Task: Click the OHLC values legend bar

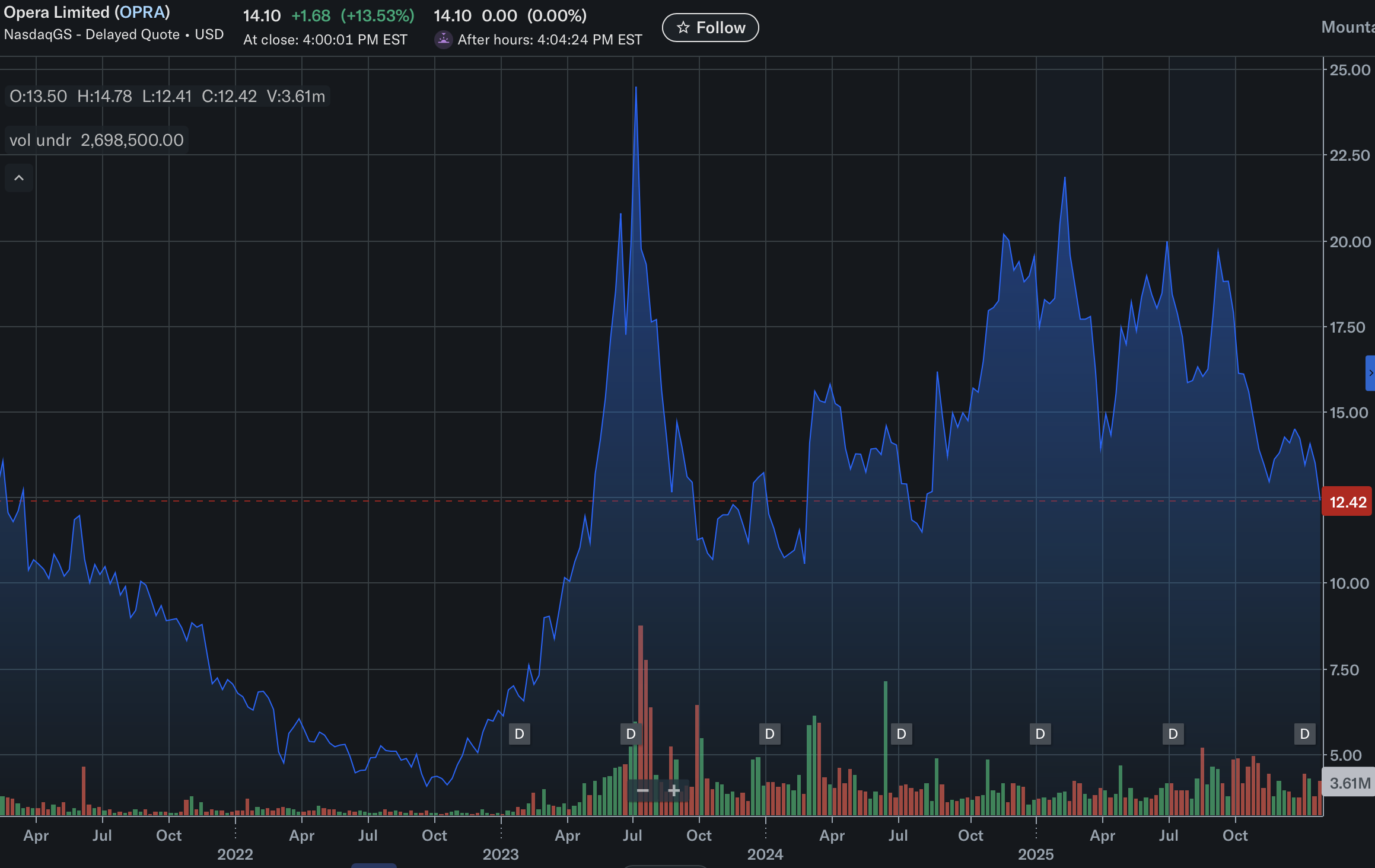Action: tap(167, 96)
